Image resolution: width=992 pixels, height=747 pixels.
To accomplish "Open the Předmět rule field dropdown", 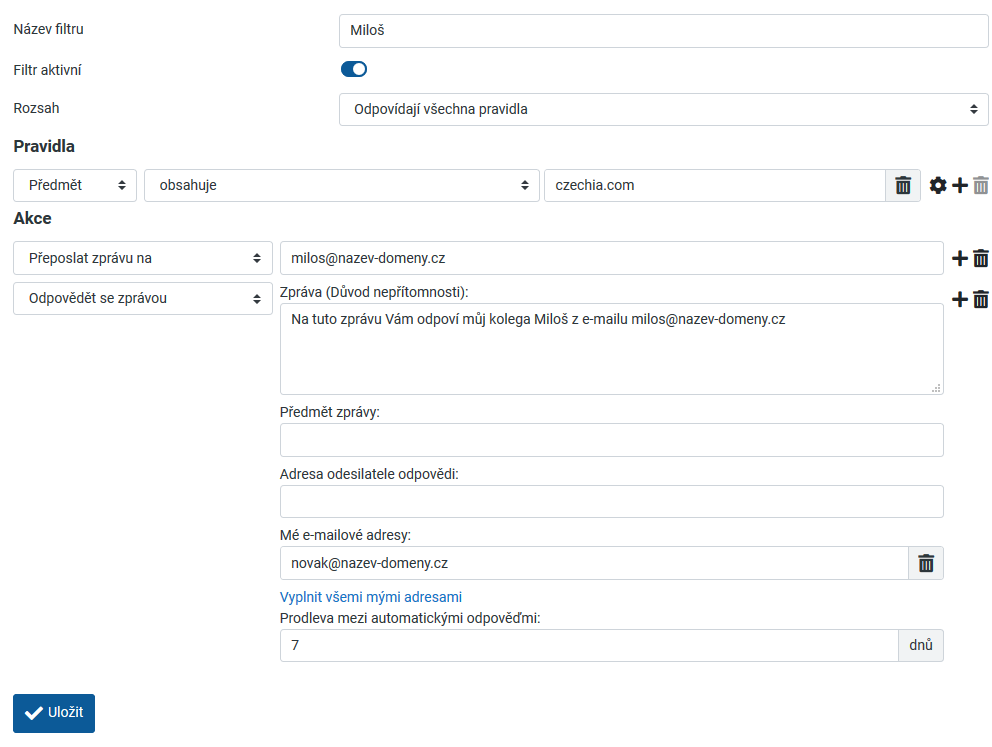I will [75, 186].
